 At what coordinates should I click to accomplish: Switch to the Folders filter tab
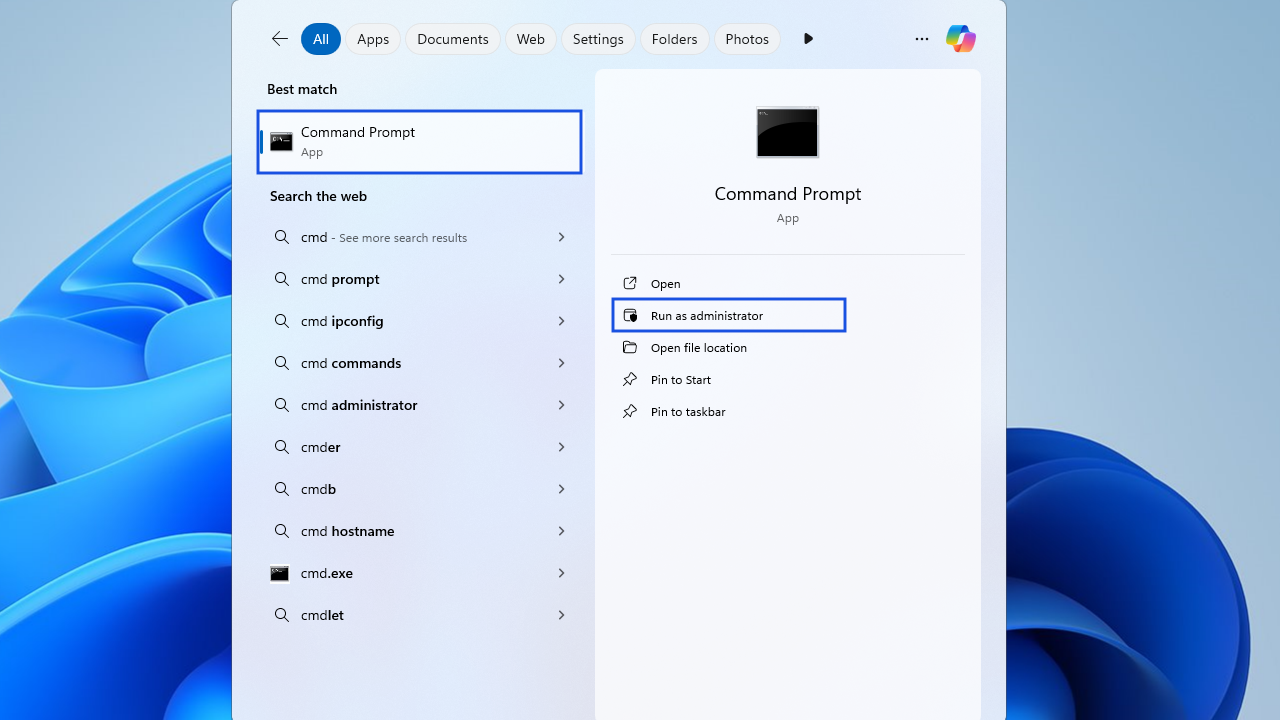point(675,39)
